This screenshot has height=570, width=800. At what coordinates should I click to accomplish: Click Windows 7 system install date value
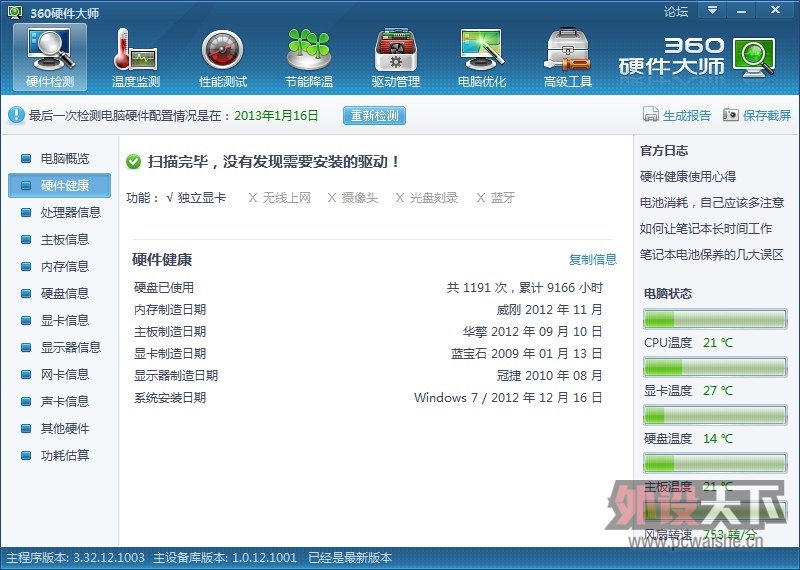(x=508, y=398)
